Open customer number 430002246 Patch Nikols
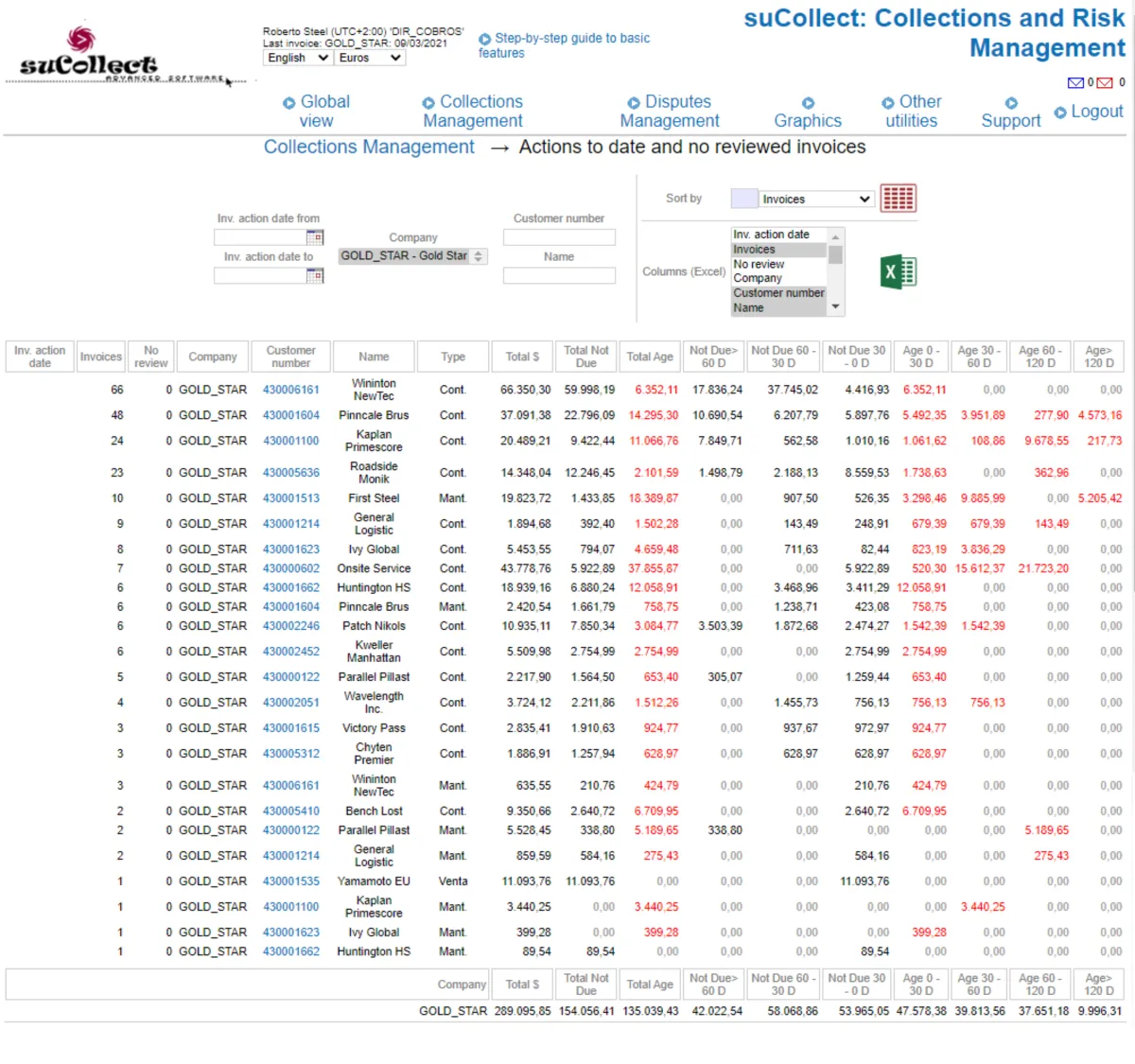Screen dimensions: 1135x1064 click(291, 626)
